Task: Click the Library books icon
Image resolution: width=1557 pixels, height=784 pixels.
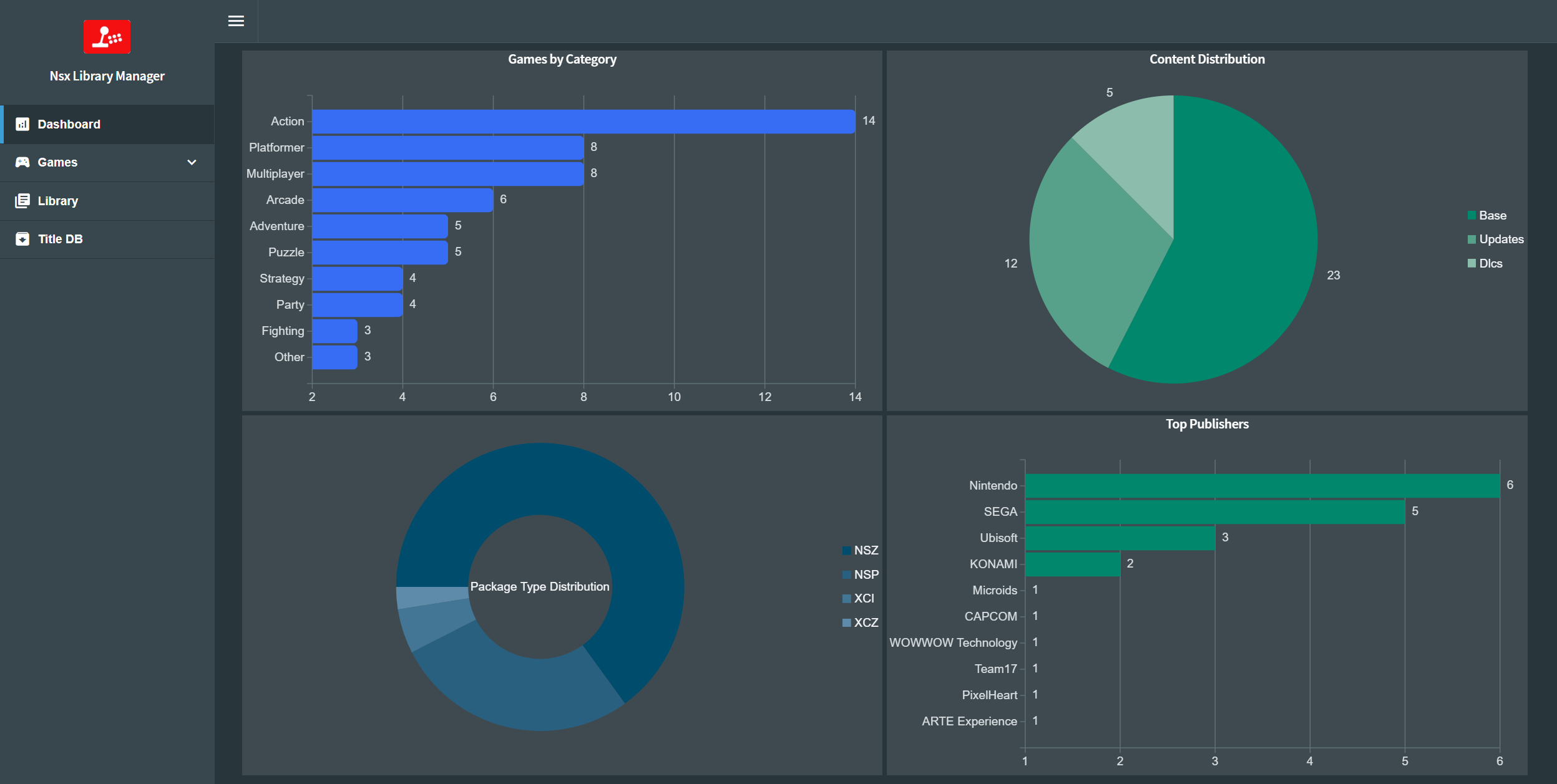Action: tap(22, 201)
